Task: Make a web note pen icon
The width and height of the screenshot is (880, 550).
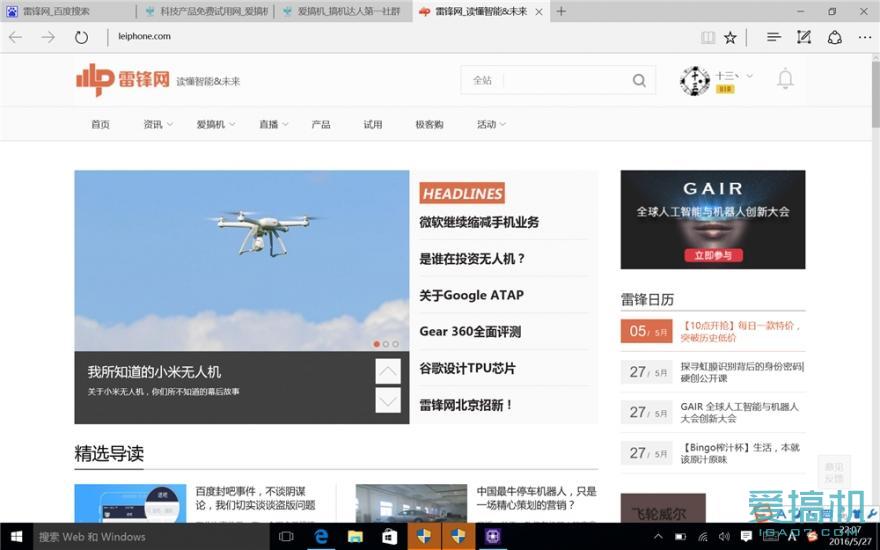Action: 804,37
